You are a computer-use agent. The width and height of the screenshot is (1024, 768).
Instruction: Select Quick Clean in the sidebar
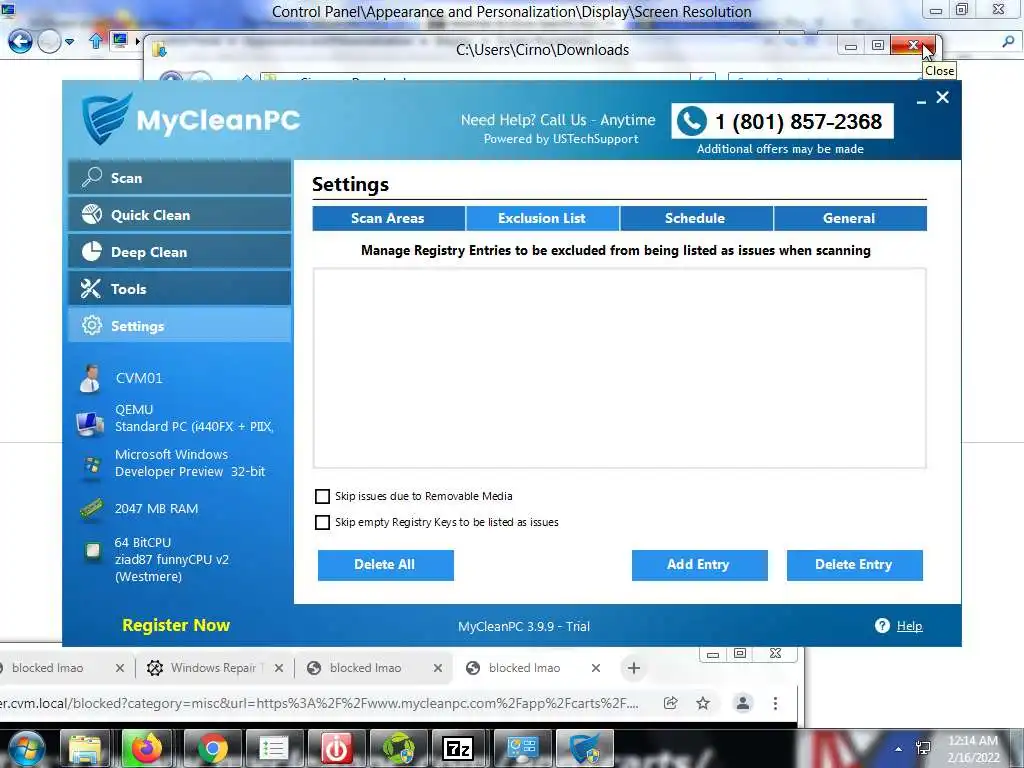click(x=180, y=215)
